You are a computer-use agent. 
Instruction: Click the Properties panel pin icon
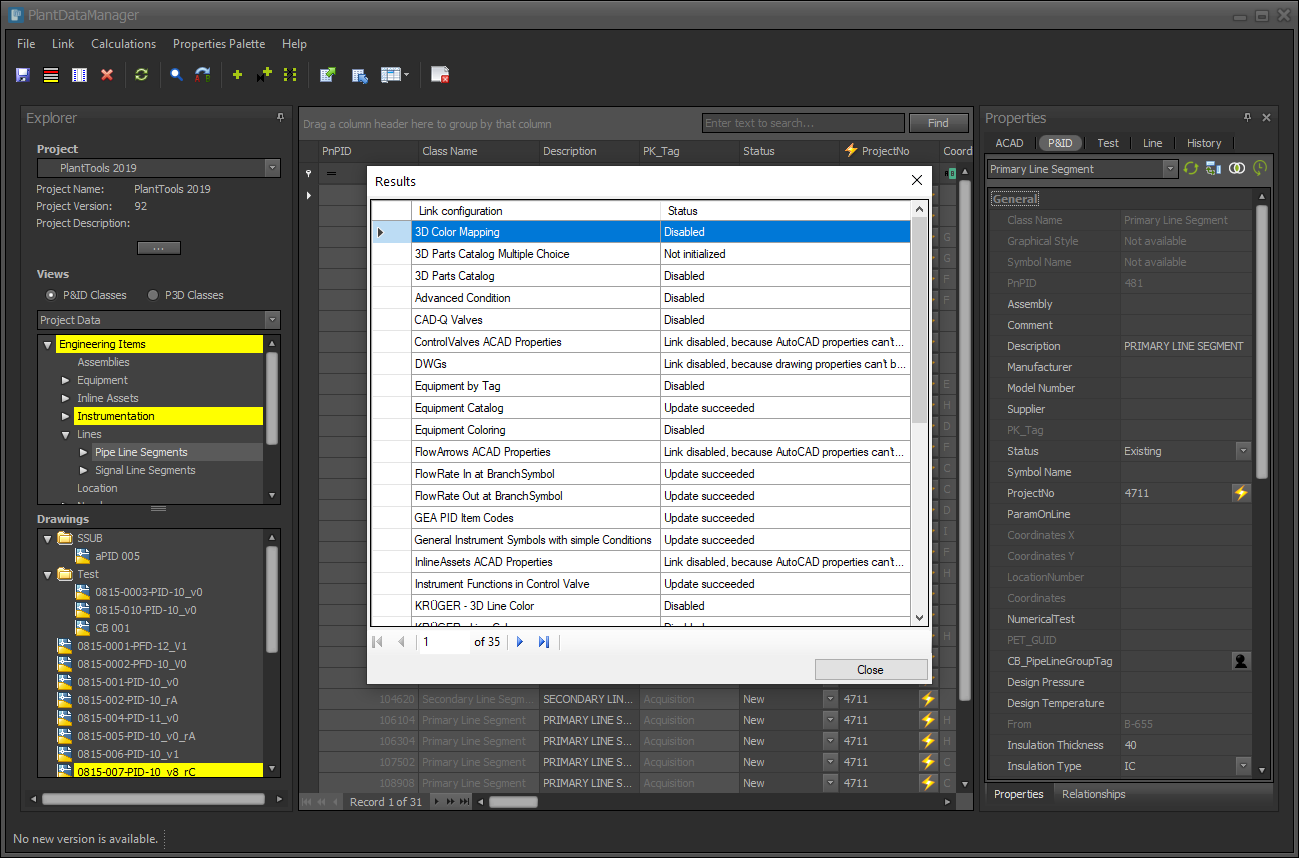pos(1247,118)
